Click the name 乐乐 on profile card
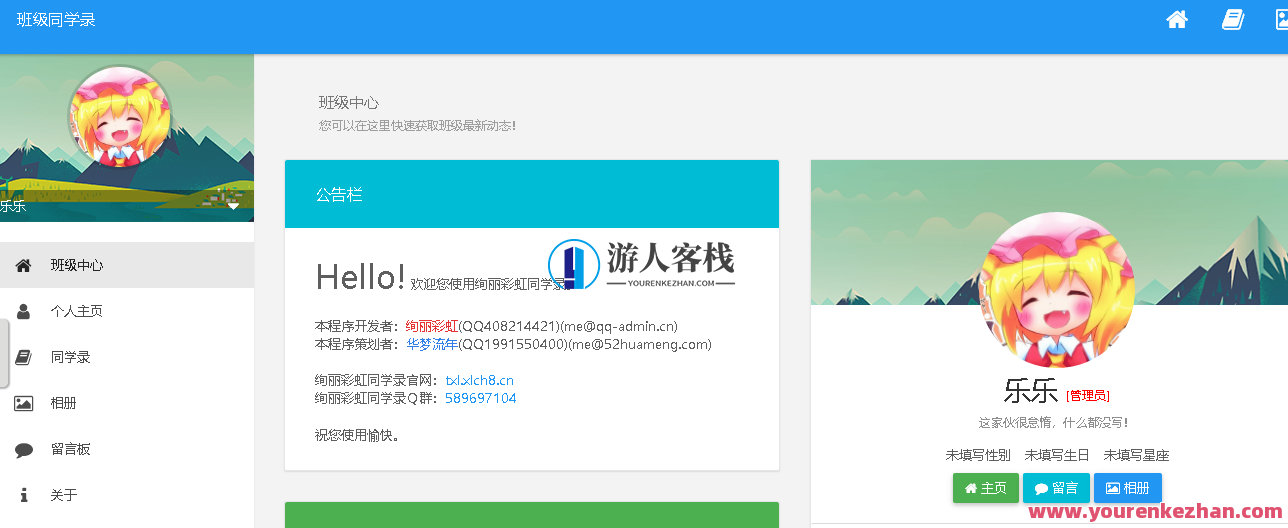1288x528 pixels. [1031, 390]
